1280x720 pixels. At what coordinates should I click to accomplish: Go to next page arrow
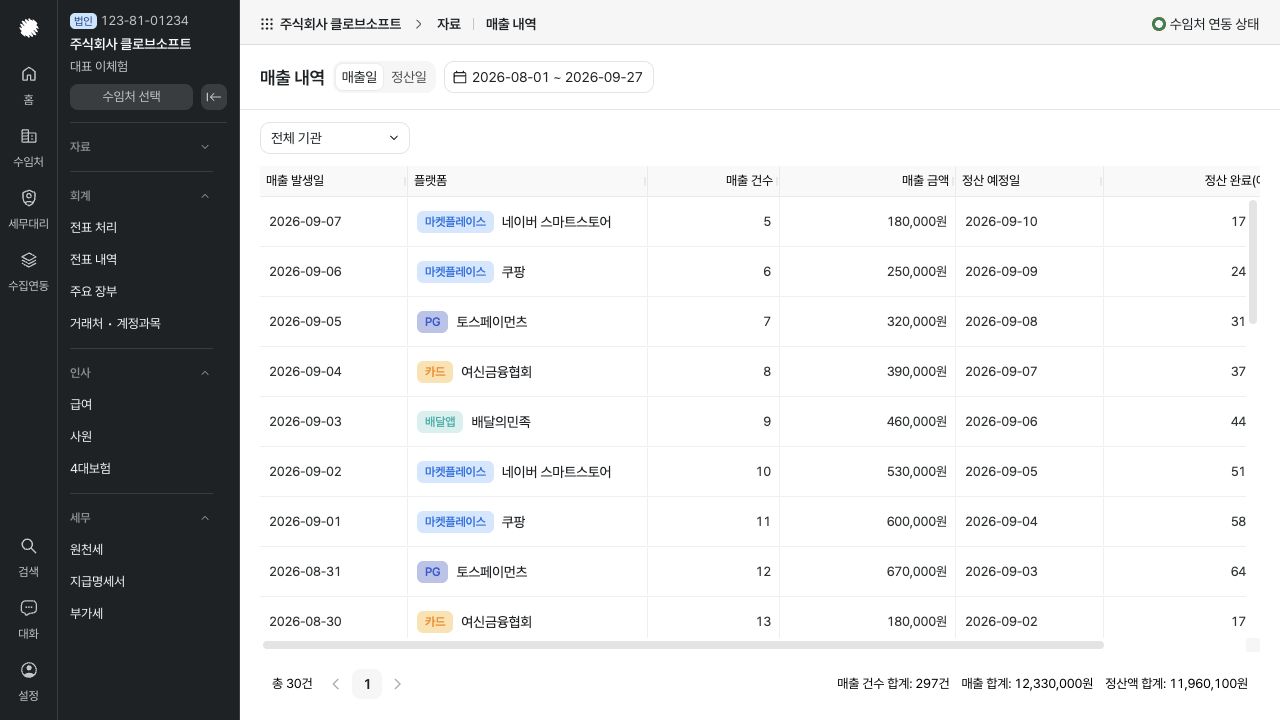(x=398, y=684)
